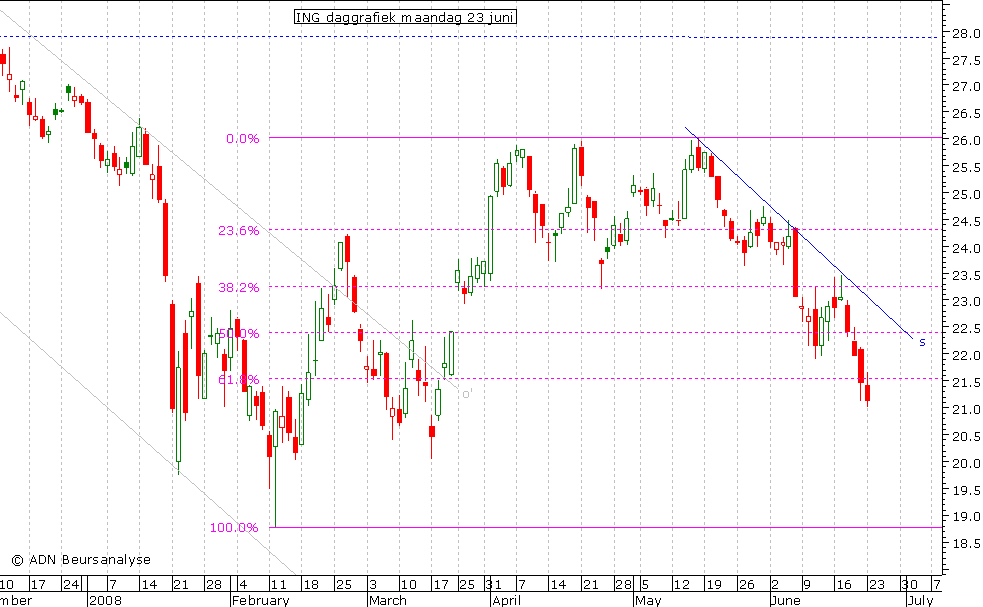Image resolution: width=983 pixels, height=607 pixels.
Task: Select the '31' date axis label
Action: [x=493, y=584]
